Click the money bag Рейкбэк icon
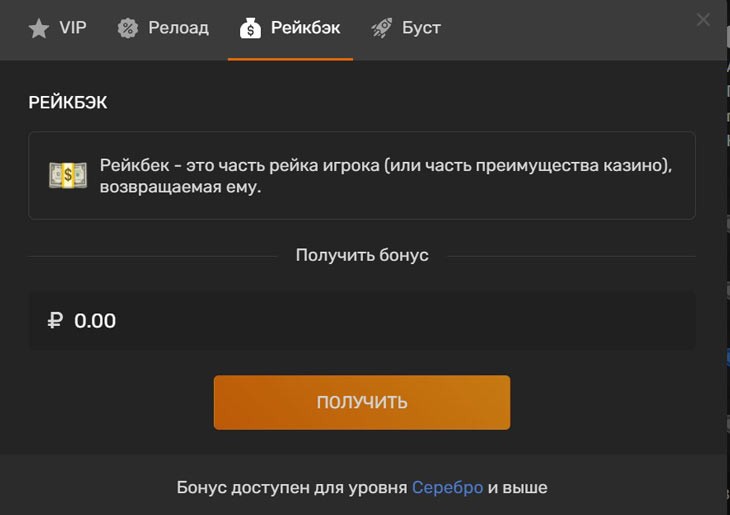 (250, 29)
